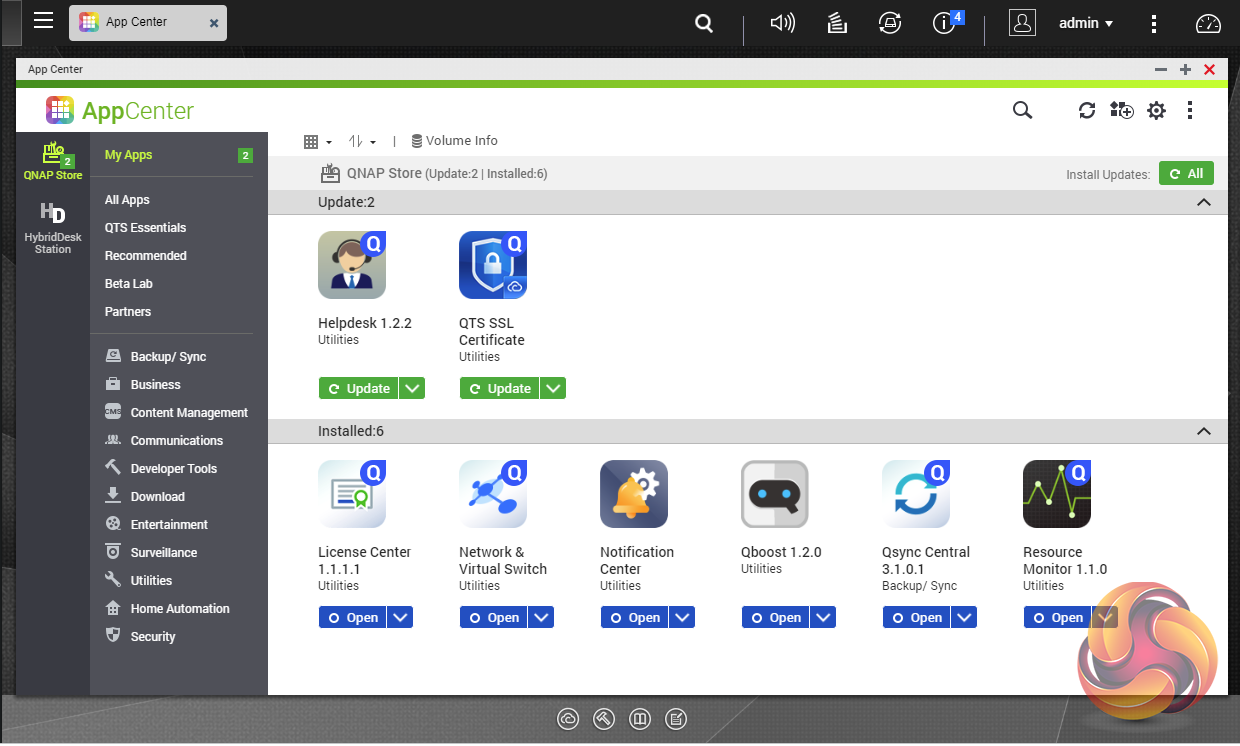The image size is (1240, 746).
Task: Expand the dropdown arrow beside Helpdesk Update
Action: (x=412, y=388)
